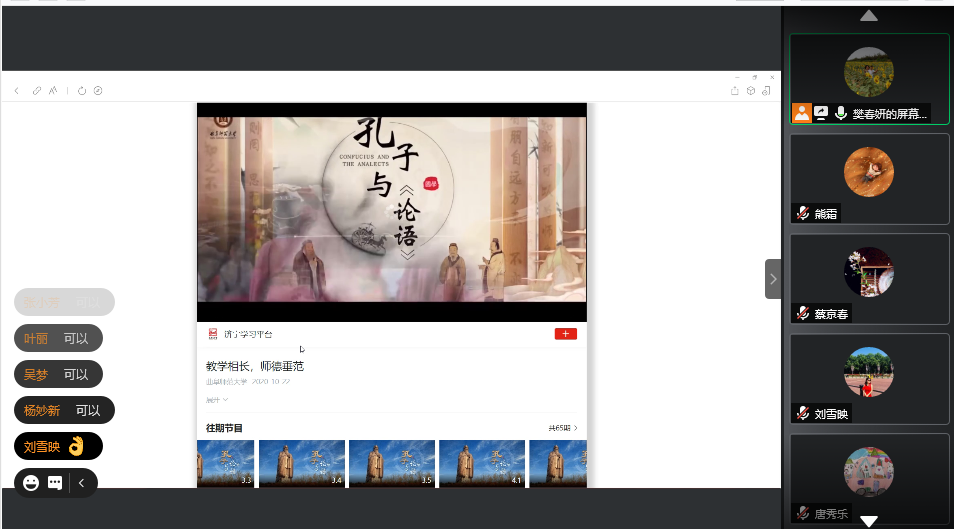Toggle the muted microphone for 熊霜
The image size is (954, 529).
point(802,213)
